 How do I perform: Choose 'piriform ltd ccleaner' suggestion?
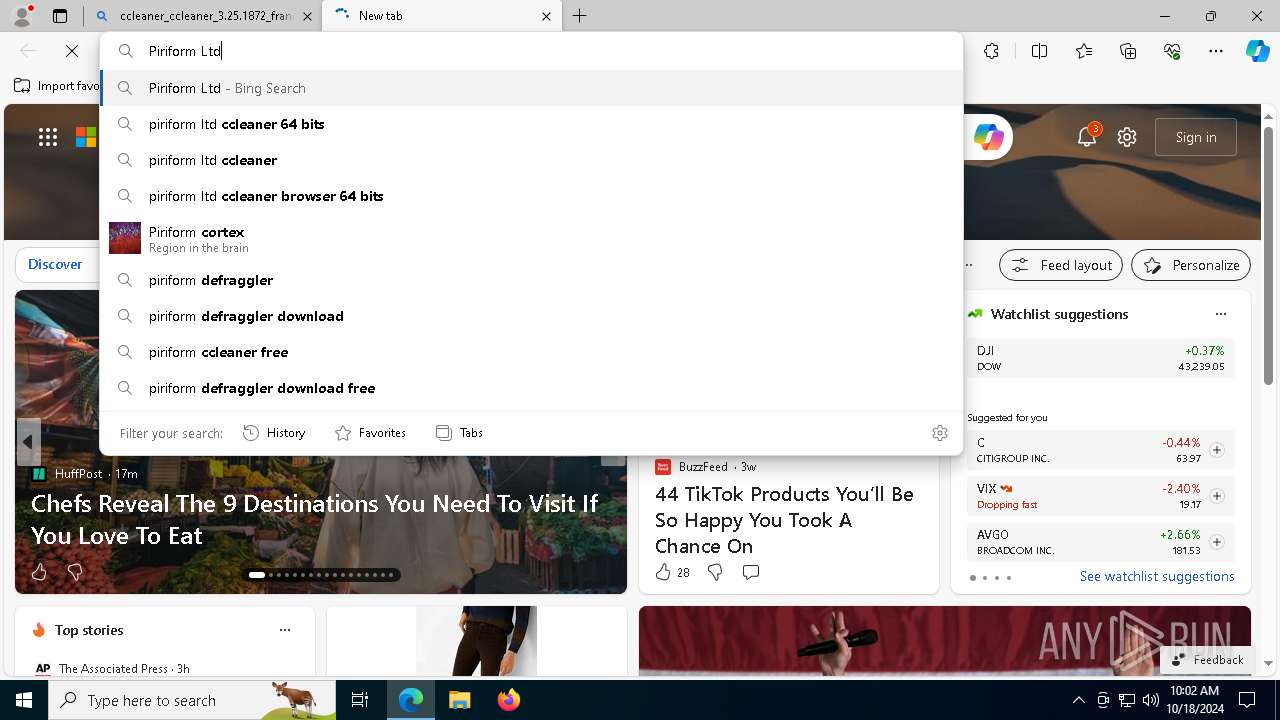(x=531, y=160)
